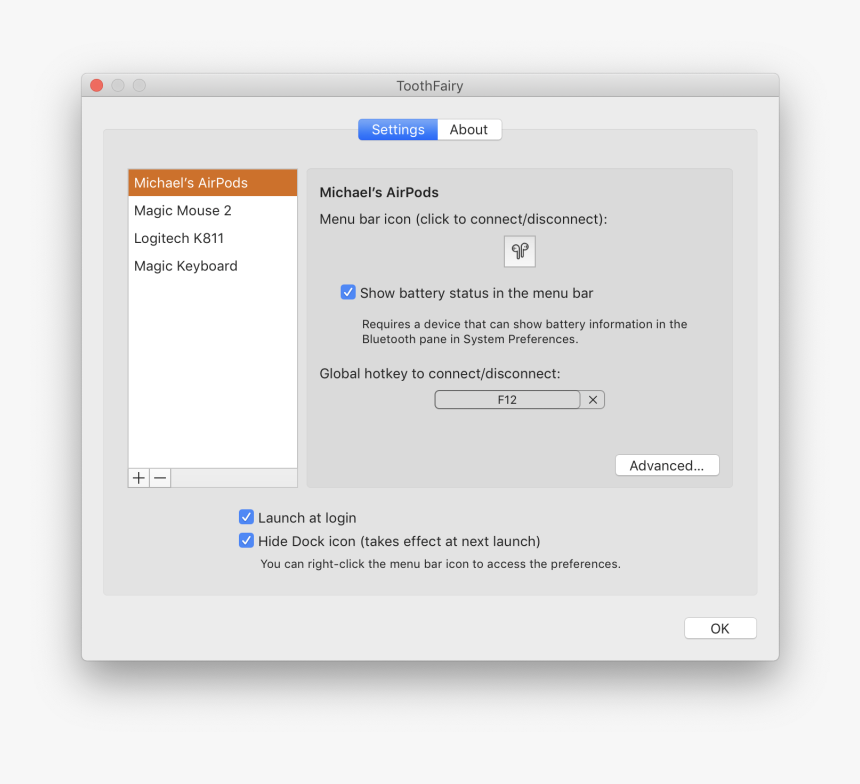
Task: Open the Advanced settings
Action: click(667, 465)
